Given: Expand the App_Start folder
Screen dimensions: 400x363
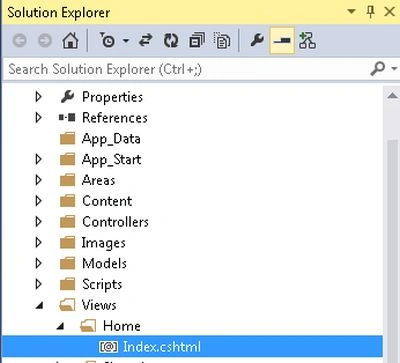Looking at the screenshot, I should point(39,159).
